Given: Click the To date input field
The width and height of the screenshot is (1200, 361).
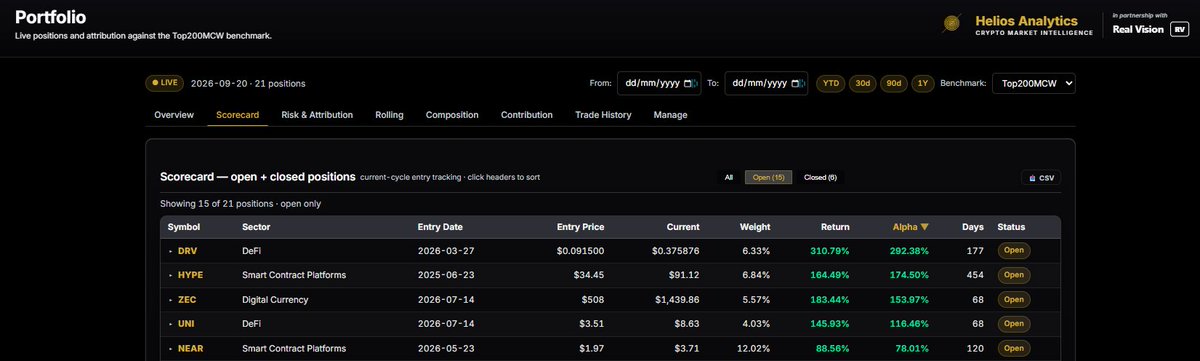Looking at the screenshot, I should [x=765, y=83].
